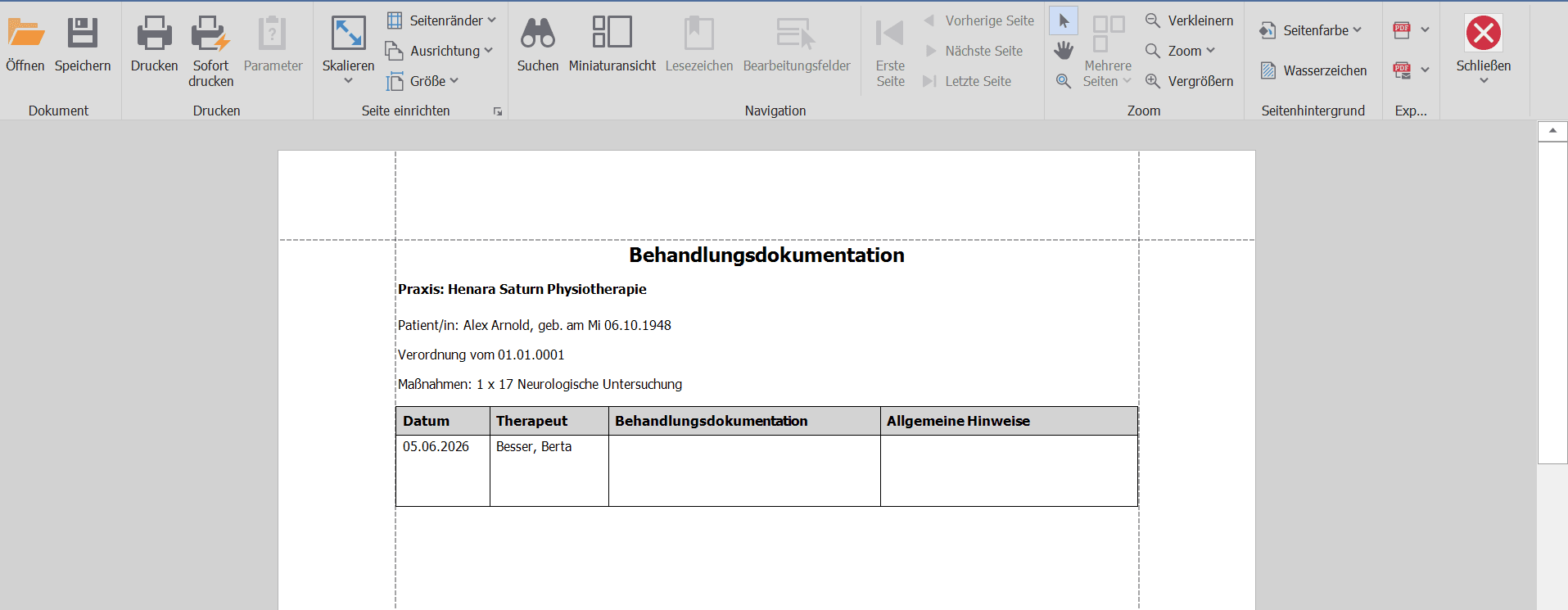The width and height of the screenshot is (1568, 610).
Task: Open Seite einrichten dialog launcher
Action: coord(498,111)
